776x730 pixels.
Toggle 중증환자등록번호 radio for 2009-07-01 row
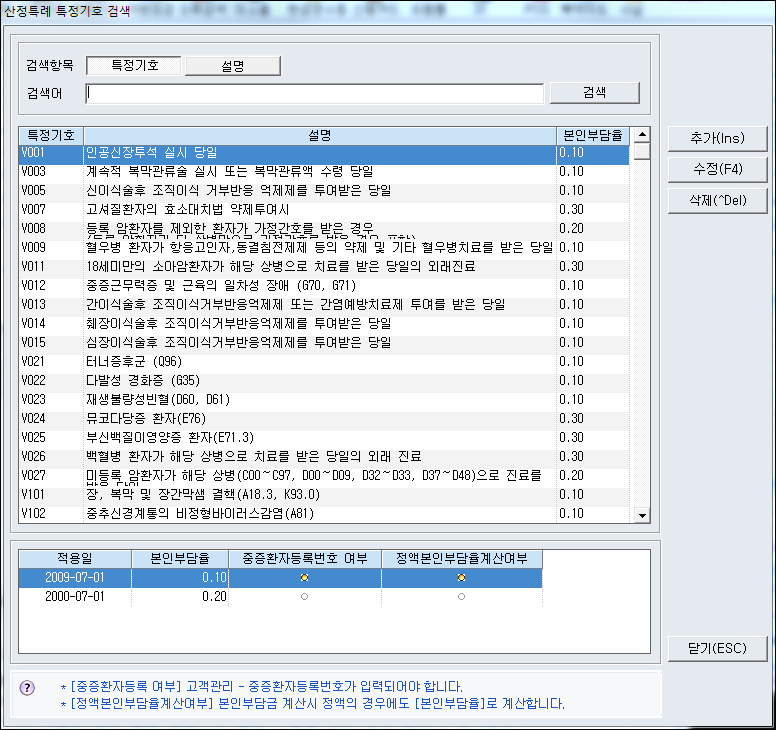[304, 578]
